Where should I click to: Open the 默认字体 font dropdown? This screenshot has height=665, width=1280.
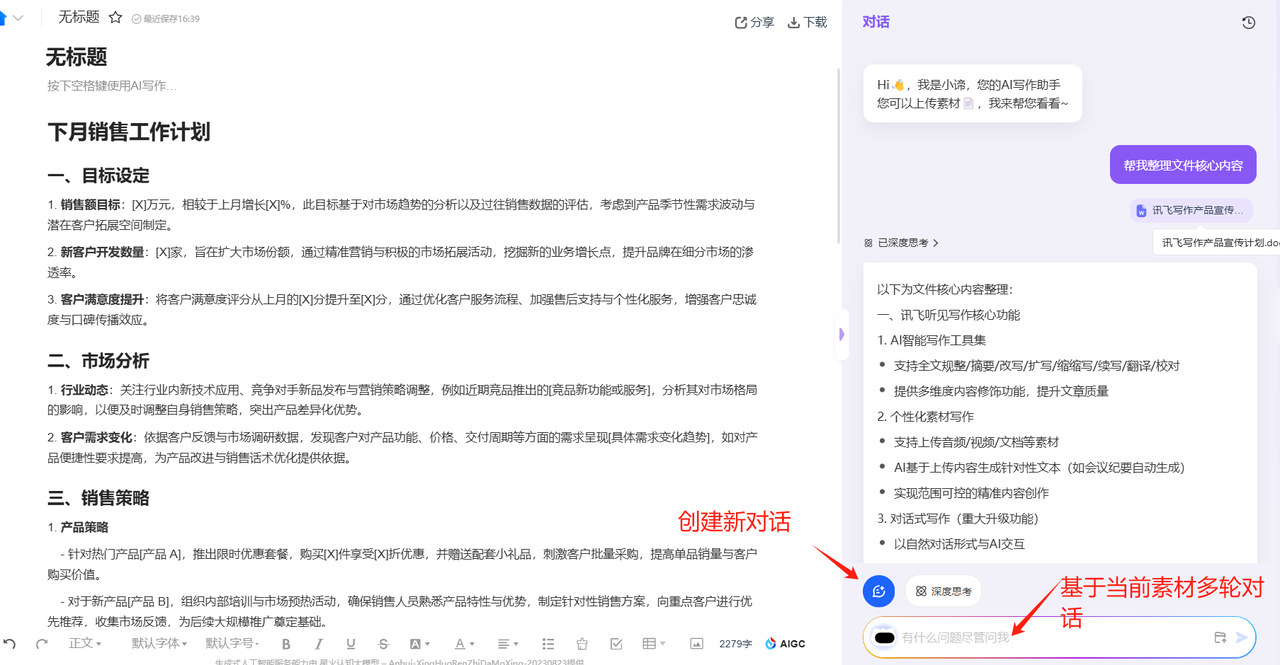point(160,644)
